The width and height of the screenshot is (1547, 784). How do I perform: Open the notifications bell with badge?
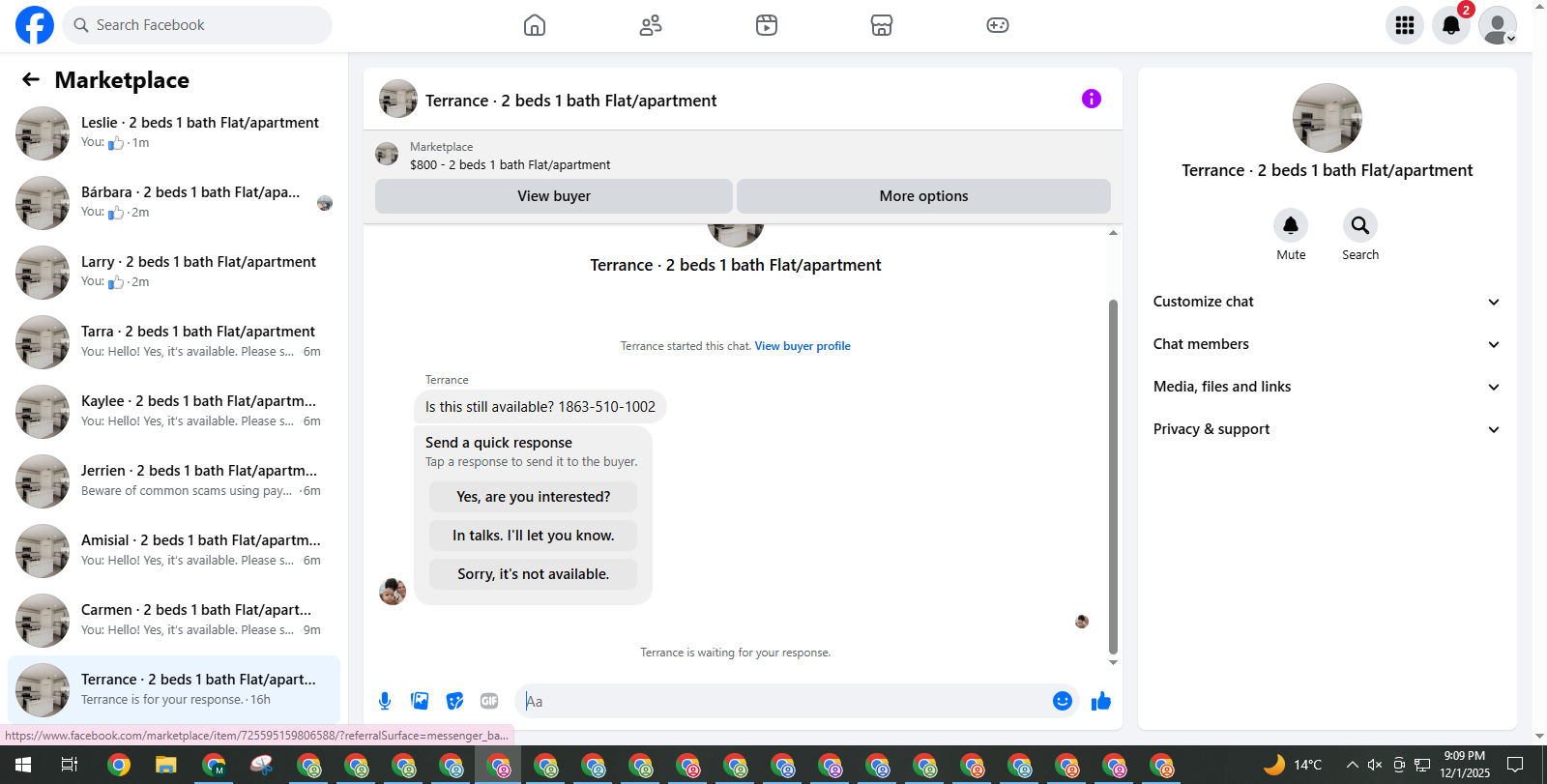[x=1451, y=25]
